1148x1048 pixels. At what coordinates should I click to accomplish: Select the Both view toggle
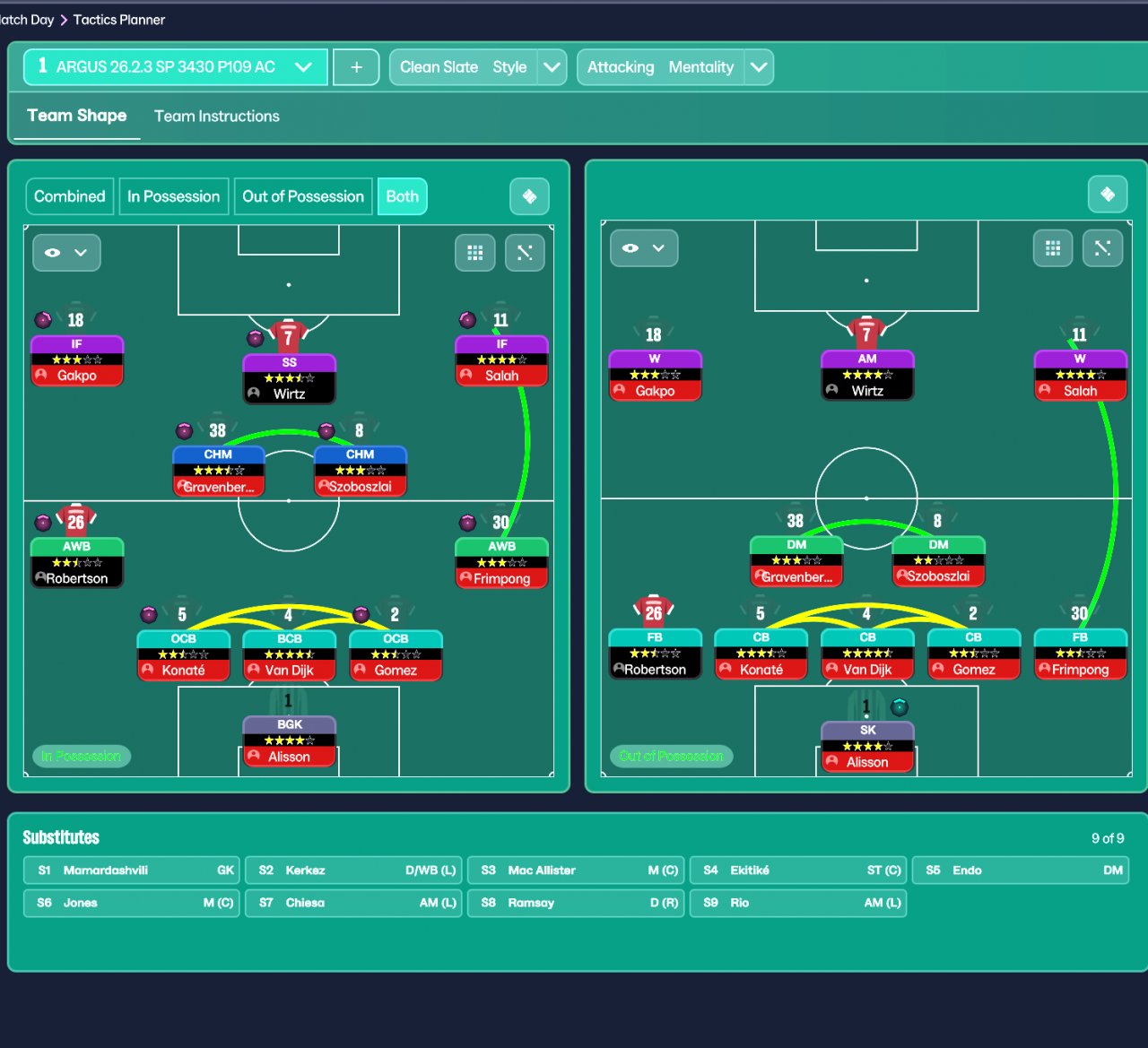pyautogui.click(x=402, y=196)
